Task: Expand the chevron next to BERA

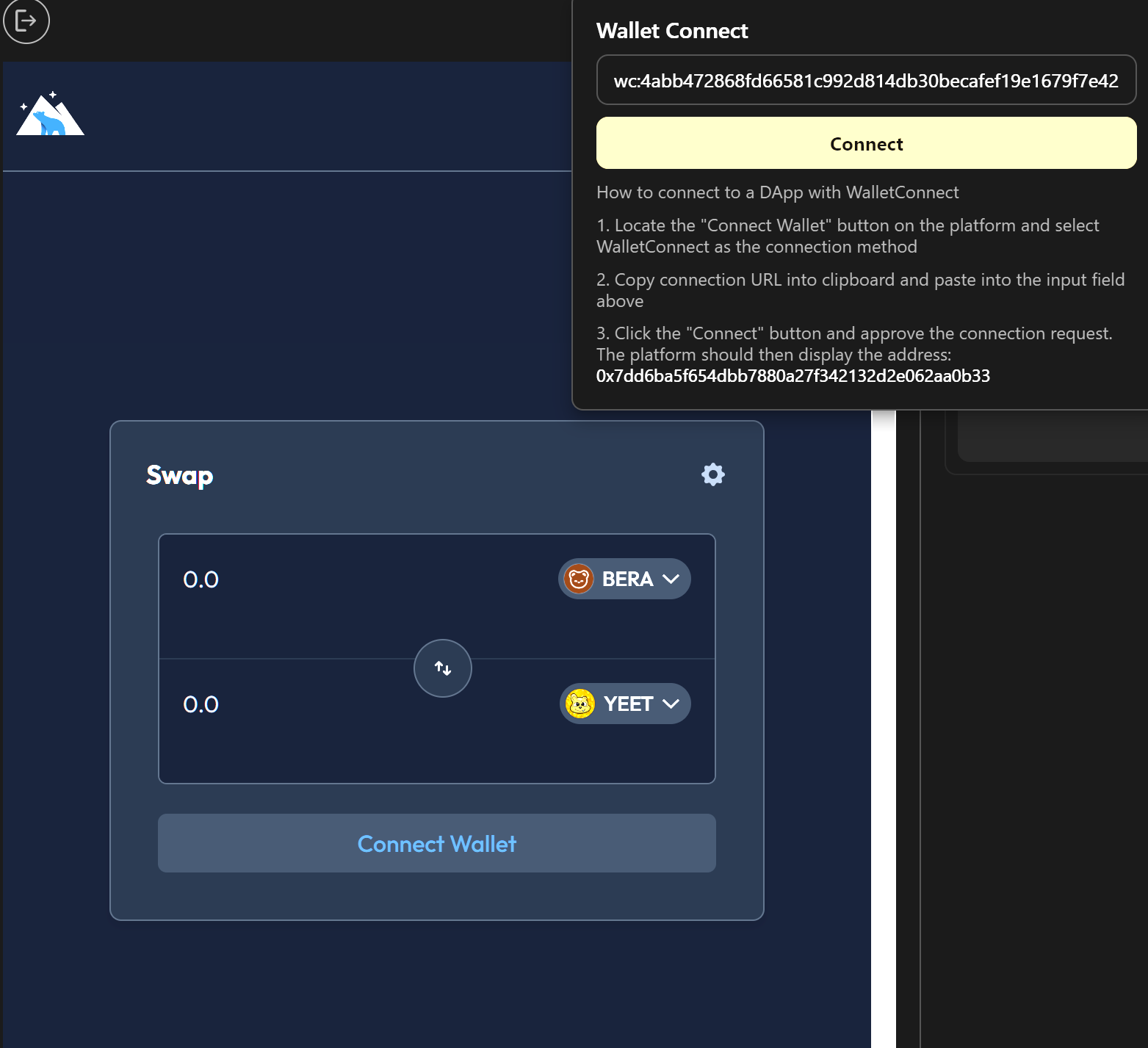Action: [671, 579]
